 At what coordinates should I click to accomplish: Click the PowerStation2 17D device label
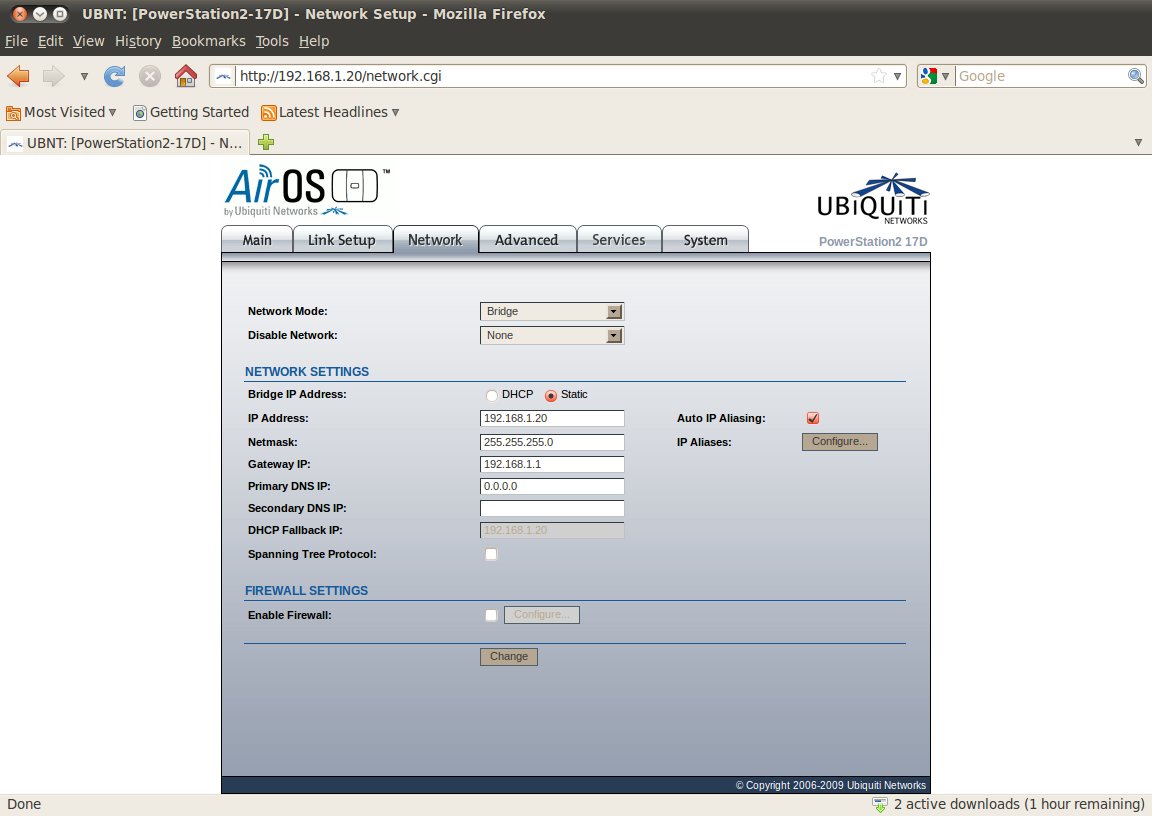click(x=873, y=242)
